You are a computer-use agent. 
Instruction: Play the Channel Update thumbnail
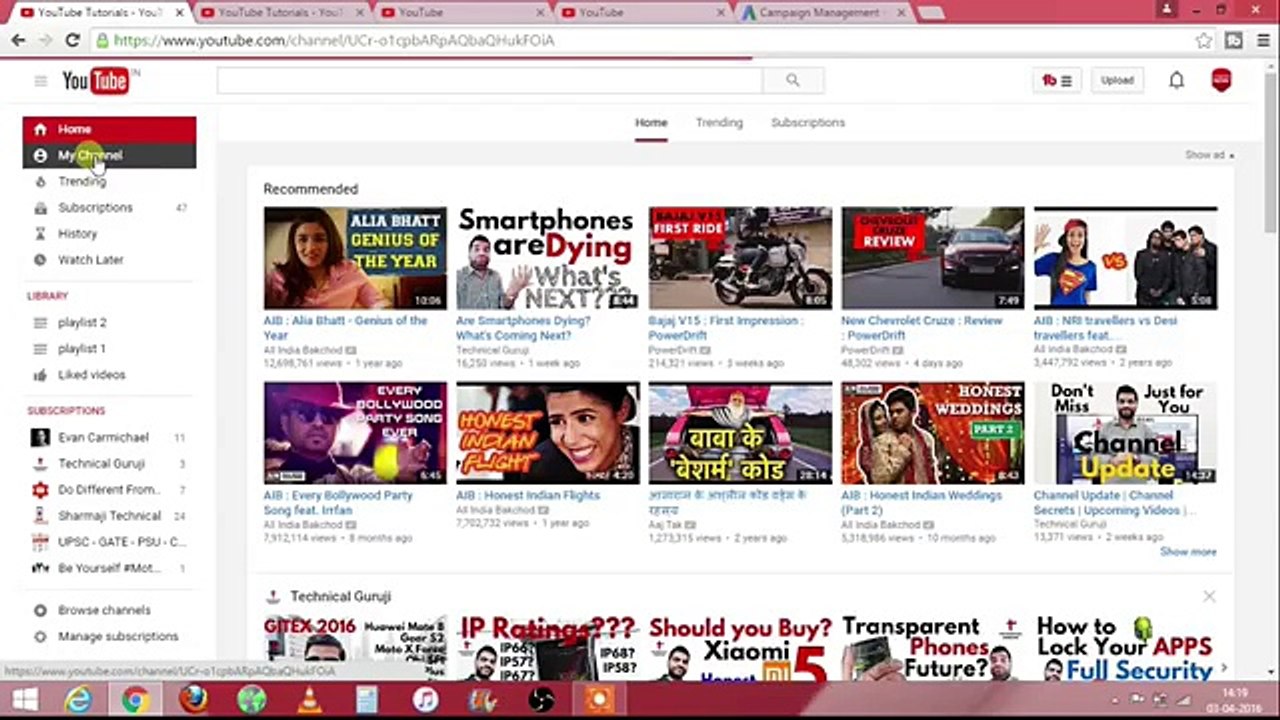(1125, 433)
